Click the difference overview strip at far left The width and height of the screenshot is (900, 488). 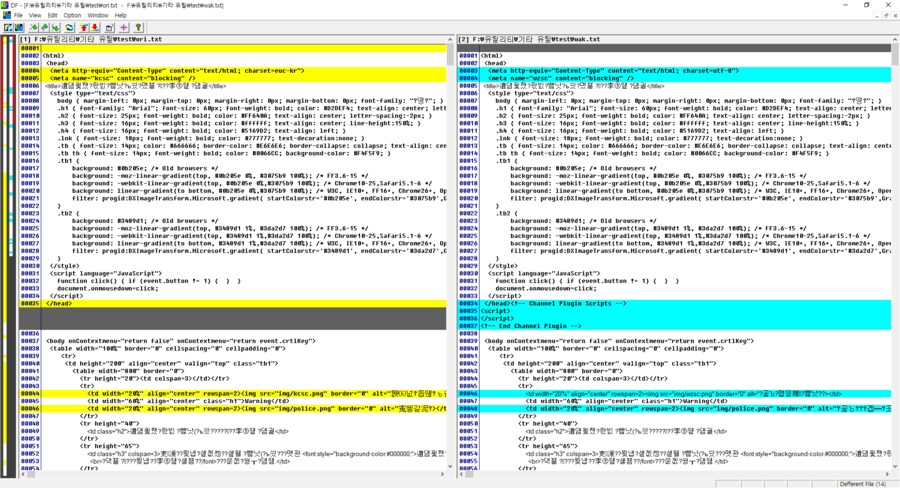pyautogui.click(x=9, y=256)
